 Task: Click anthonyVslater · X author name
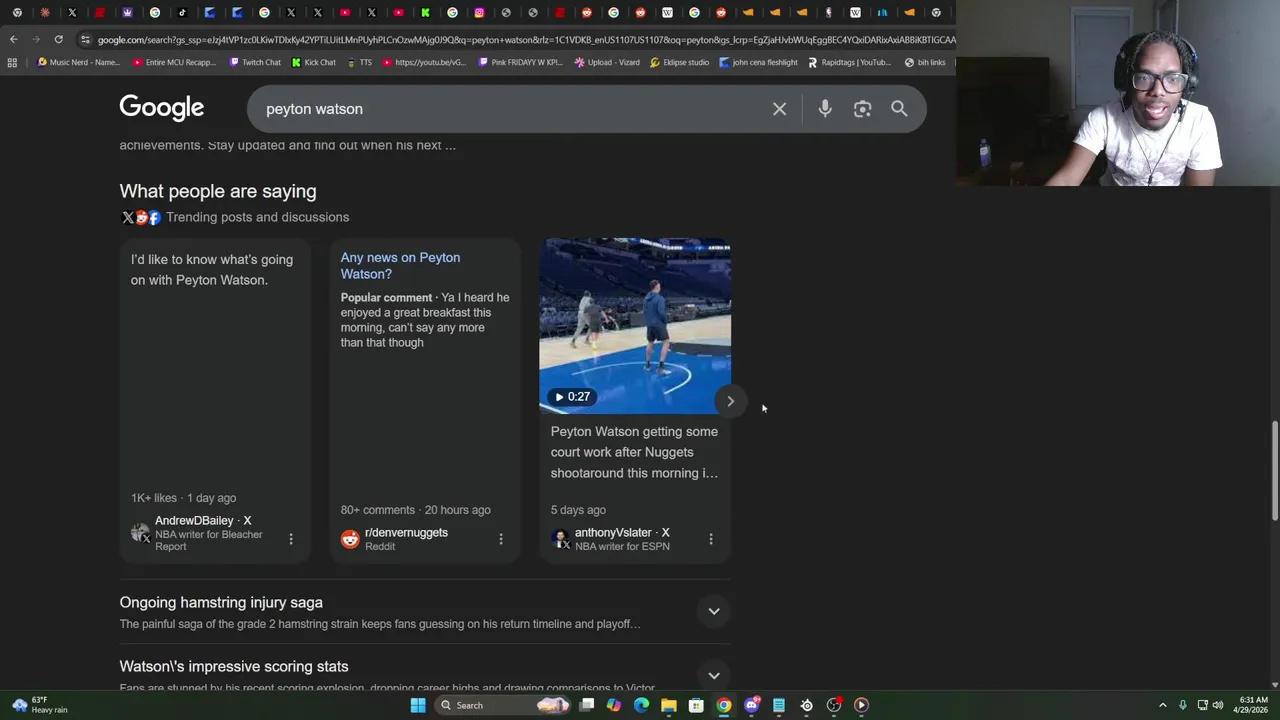[x=622, y=532]
